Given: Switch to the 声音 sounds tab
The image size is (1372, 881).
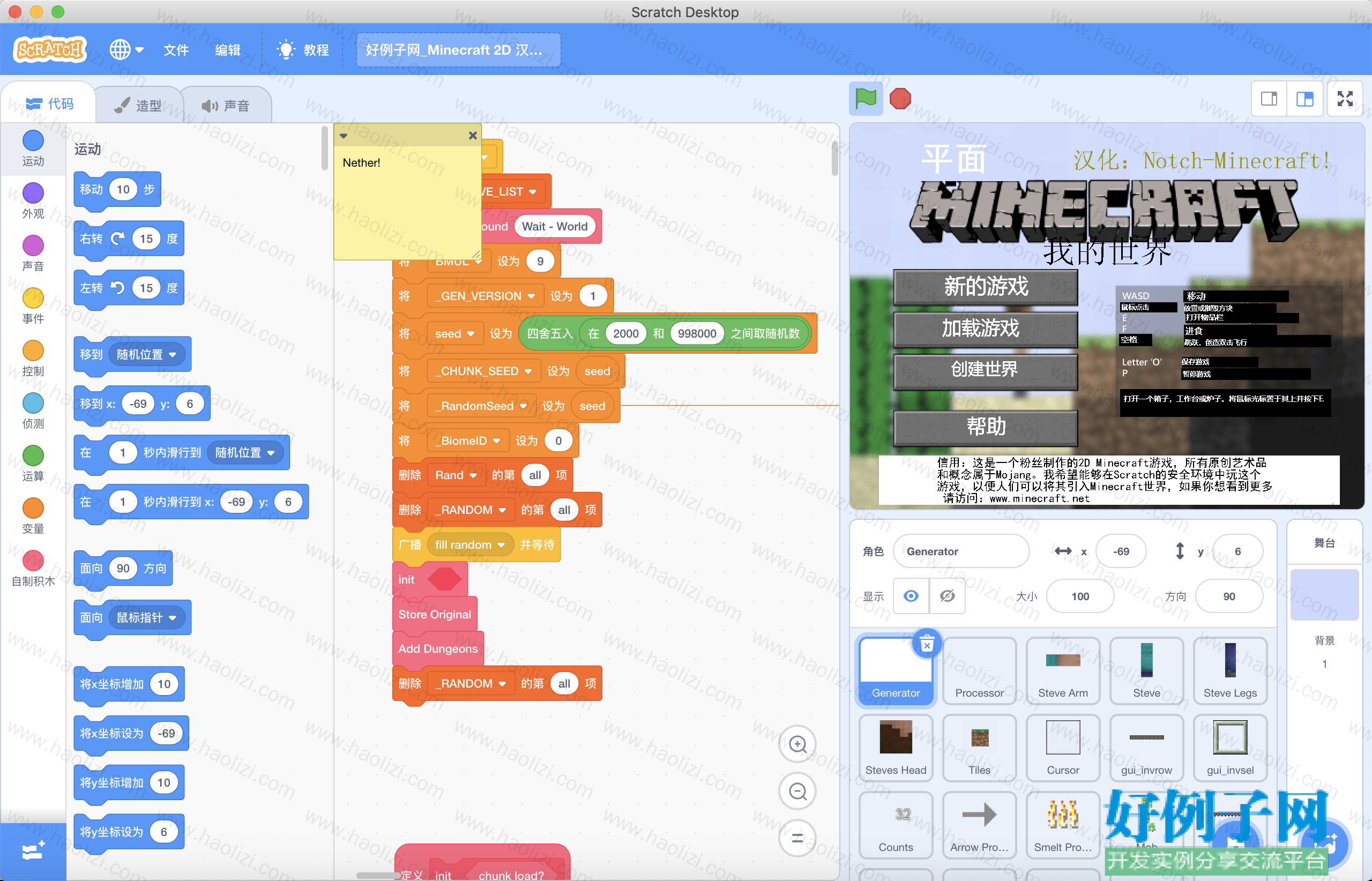Looking at the screenshot, I should [x=226, y=105].
